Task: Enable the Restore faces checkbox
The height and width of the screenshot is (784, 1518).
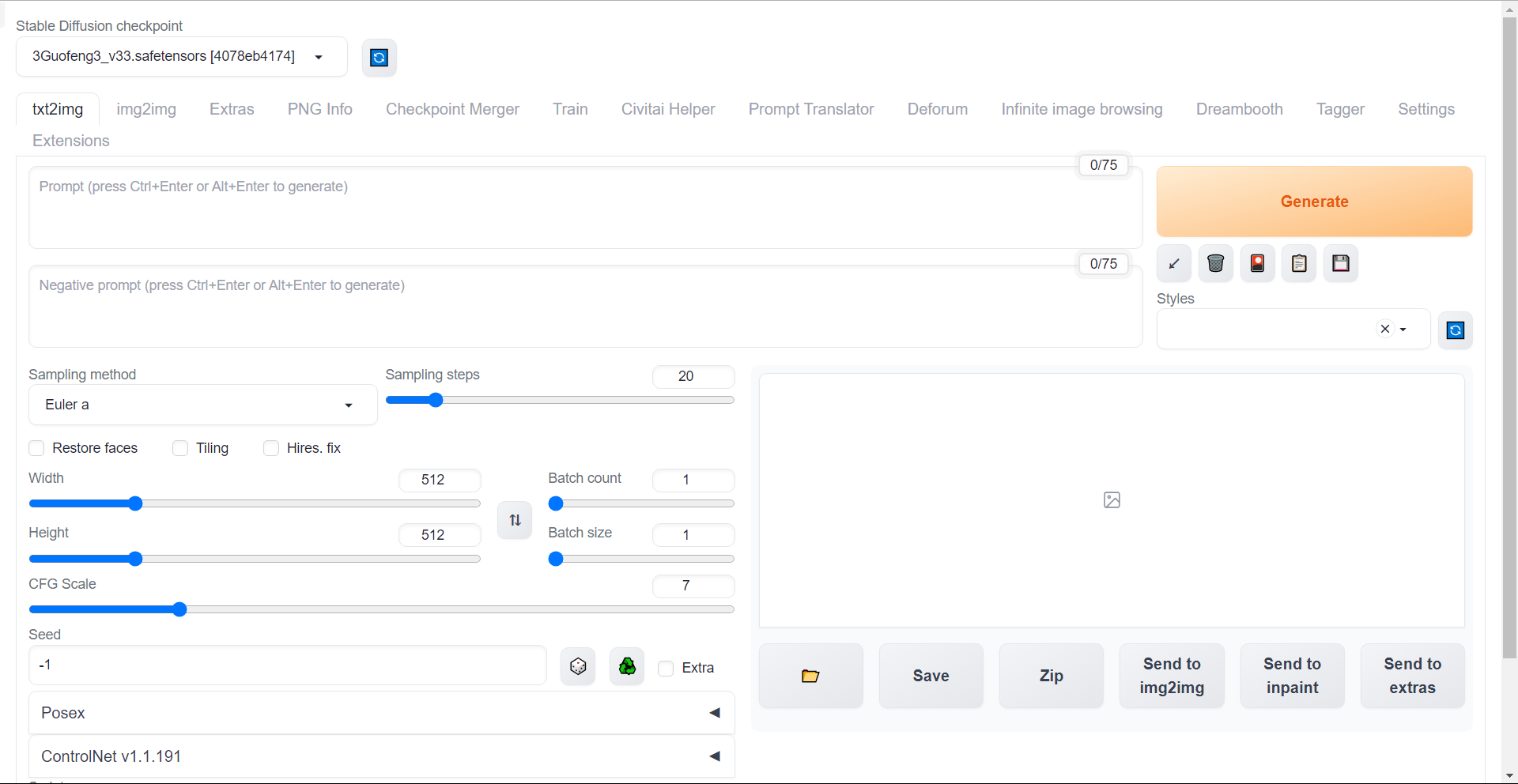Action: [36, 448]
